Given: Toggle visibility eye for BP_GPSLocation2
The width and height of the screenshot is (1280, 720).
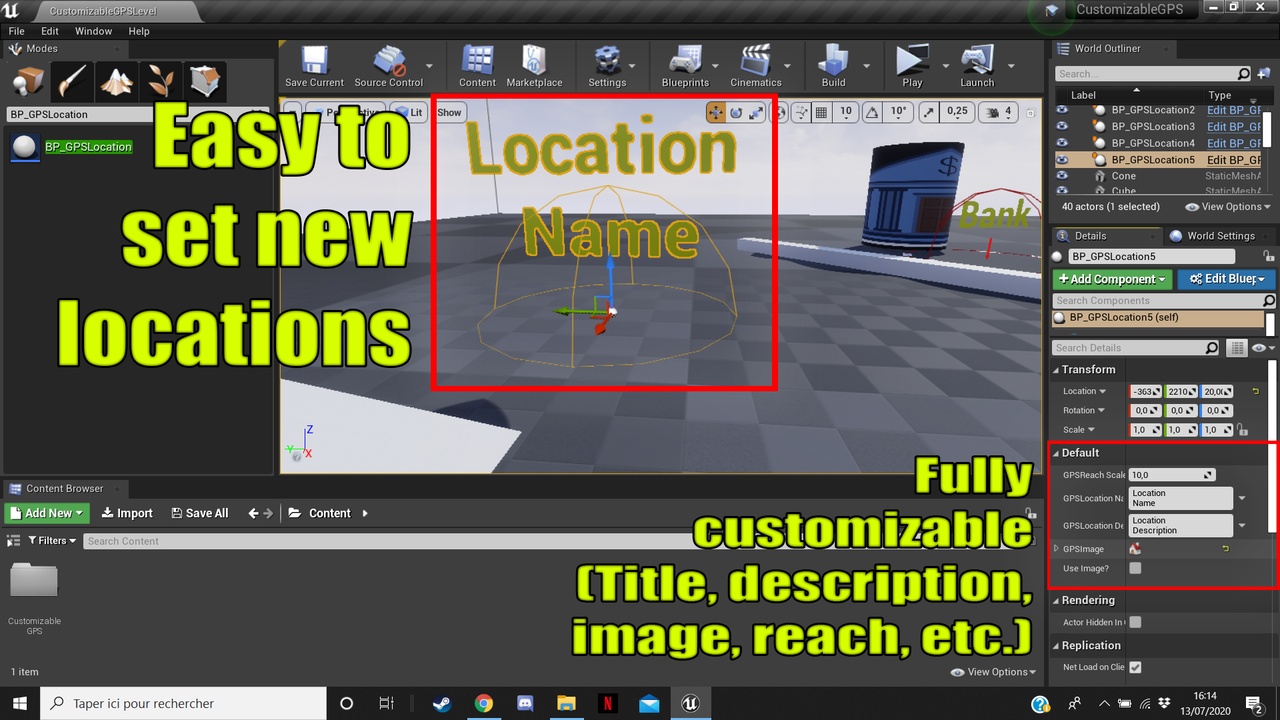Looking at the screenshot, I should (1062, 110).
